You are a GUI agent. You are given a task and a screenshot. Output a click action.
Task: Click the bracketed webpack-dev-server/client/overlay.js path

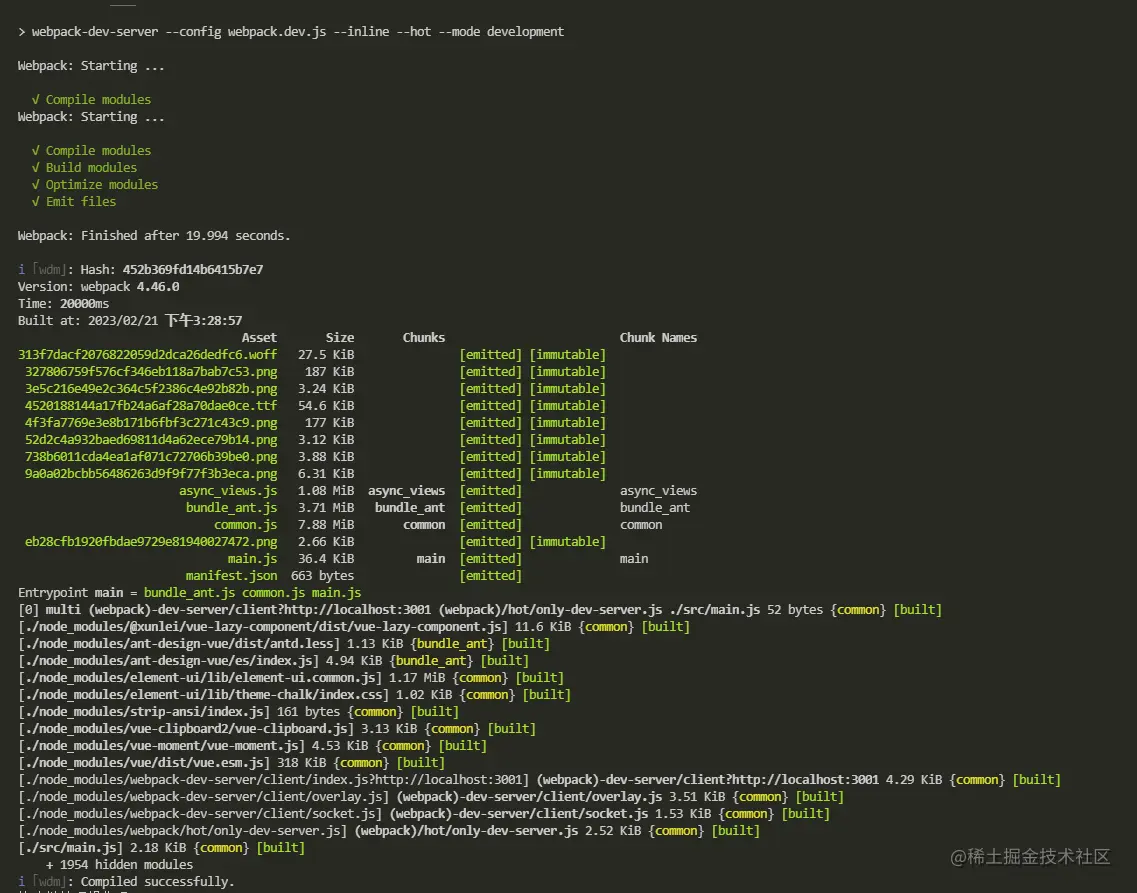pos(203,797)
